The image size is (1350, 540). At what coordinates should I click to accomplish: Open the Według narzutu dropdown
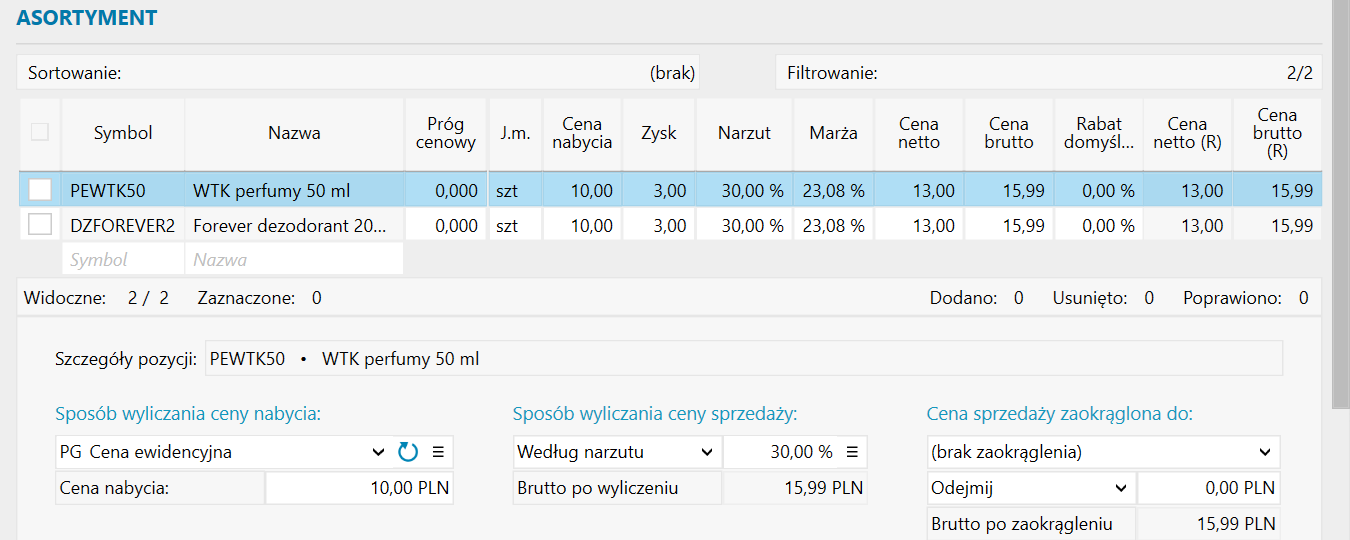[706, 452]
